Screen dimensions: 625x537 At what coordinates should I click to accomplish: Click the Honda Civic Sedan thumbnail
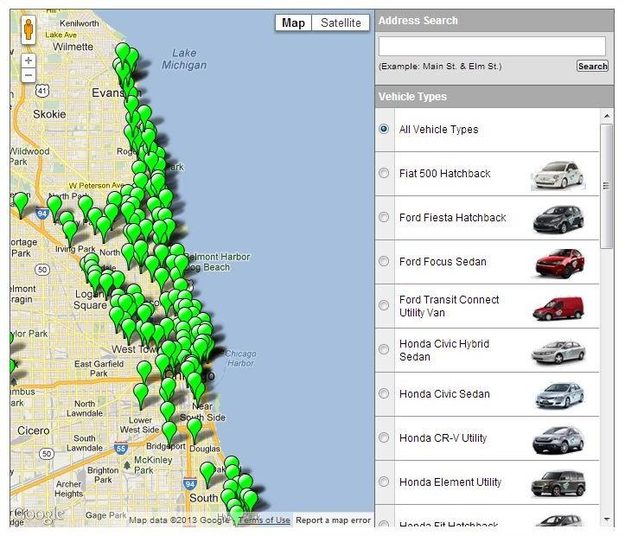[x=560, y=395]
